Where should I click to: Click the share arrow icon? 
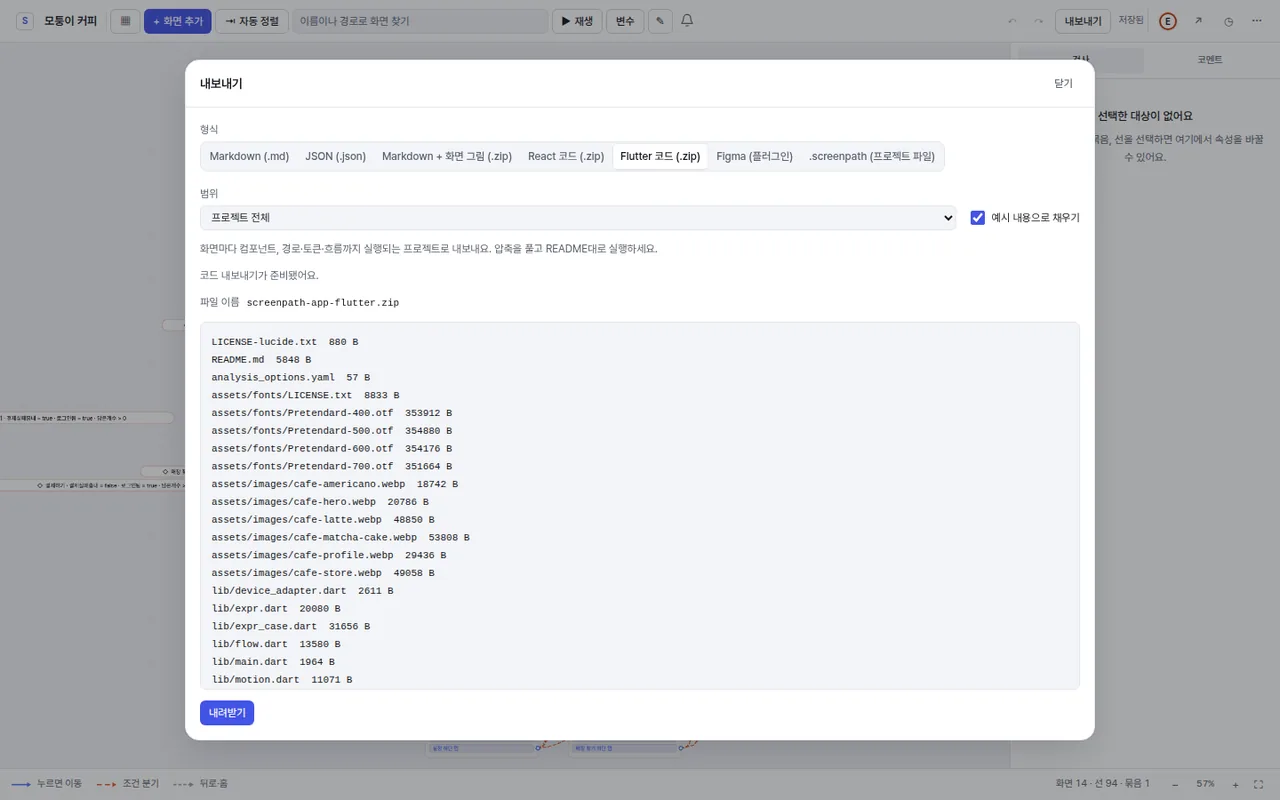pos(1198,21)
